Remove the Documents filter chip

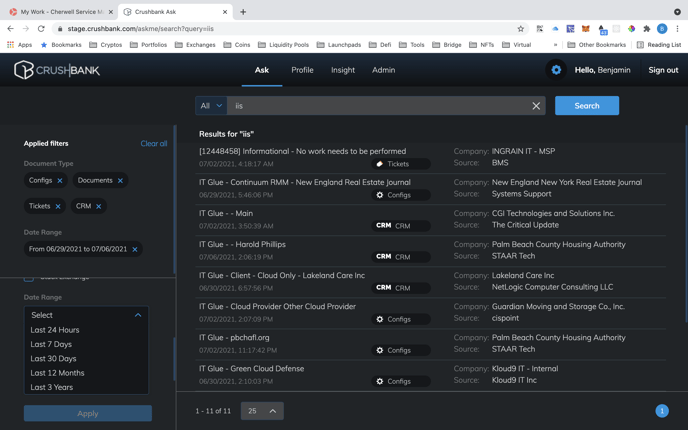pos(120,180)
